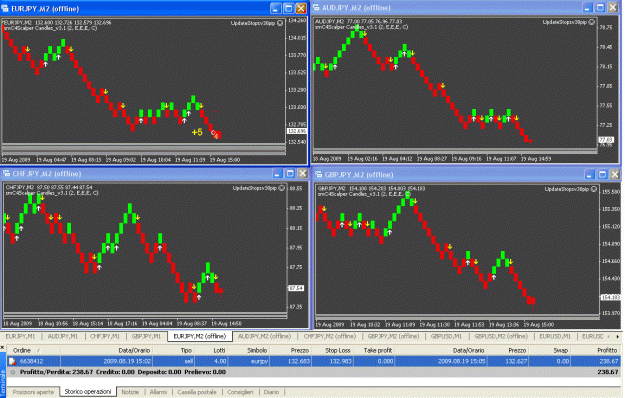Switch to the CHFJPY,M1 chart tab
Image resolution: width=625 pixels, height=398 pixels.
click(104, 336)
